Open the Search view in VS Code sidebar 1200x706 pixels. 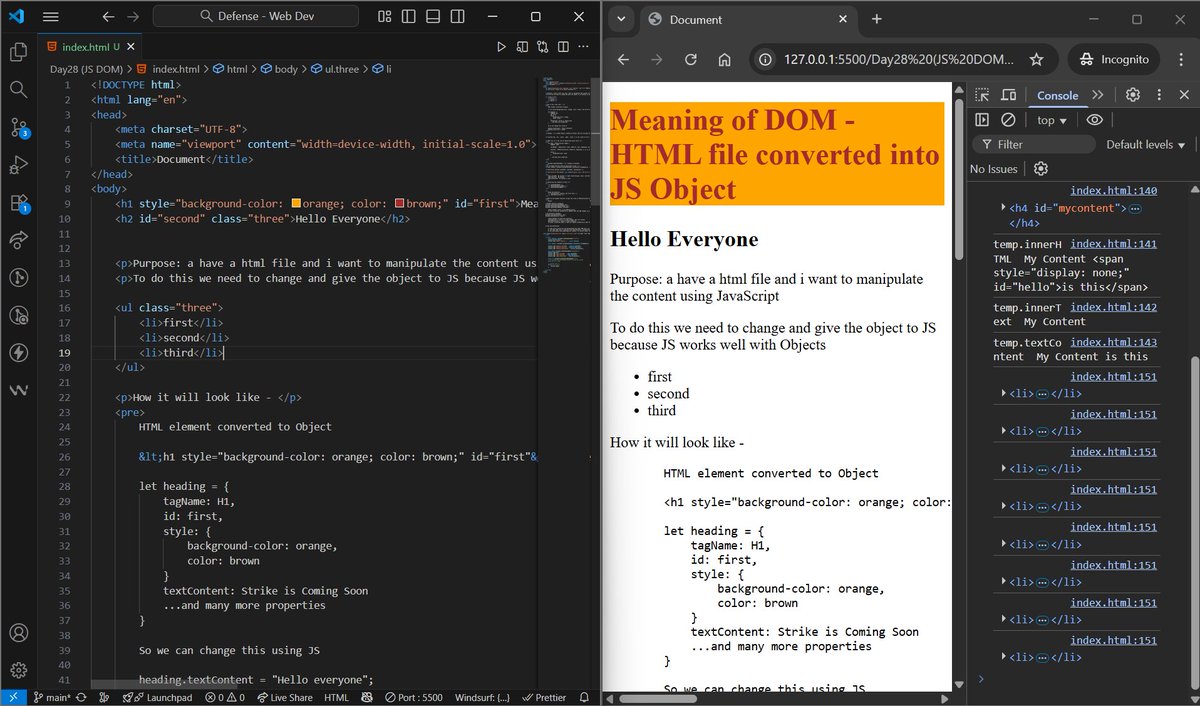click(x=18, y=90)
